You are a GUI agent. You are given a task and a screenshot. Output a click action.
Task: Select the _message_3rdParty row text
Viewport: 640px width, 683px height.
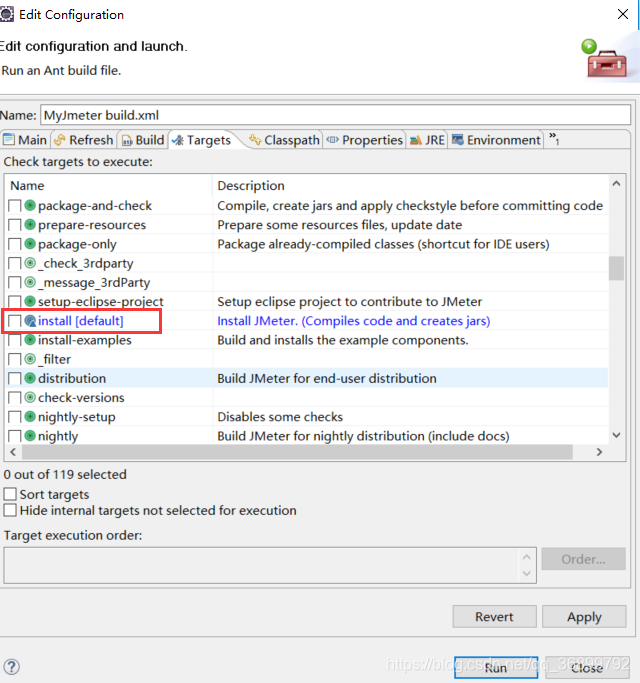[94, 282]
